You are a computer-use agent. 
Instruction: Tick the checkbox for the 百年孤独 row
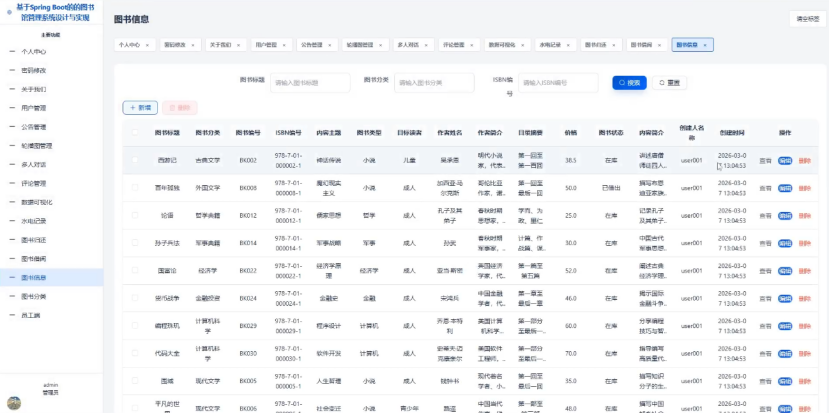click(x=135, y=187)
